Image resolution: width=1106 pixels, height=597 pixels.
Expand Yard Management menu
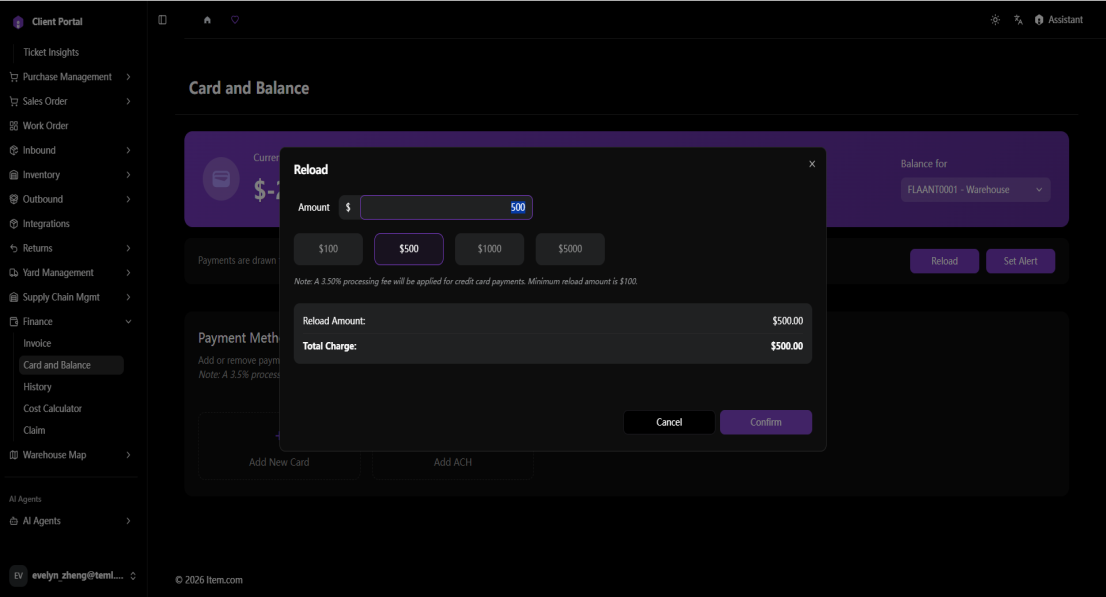(x=71, y=272)
